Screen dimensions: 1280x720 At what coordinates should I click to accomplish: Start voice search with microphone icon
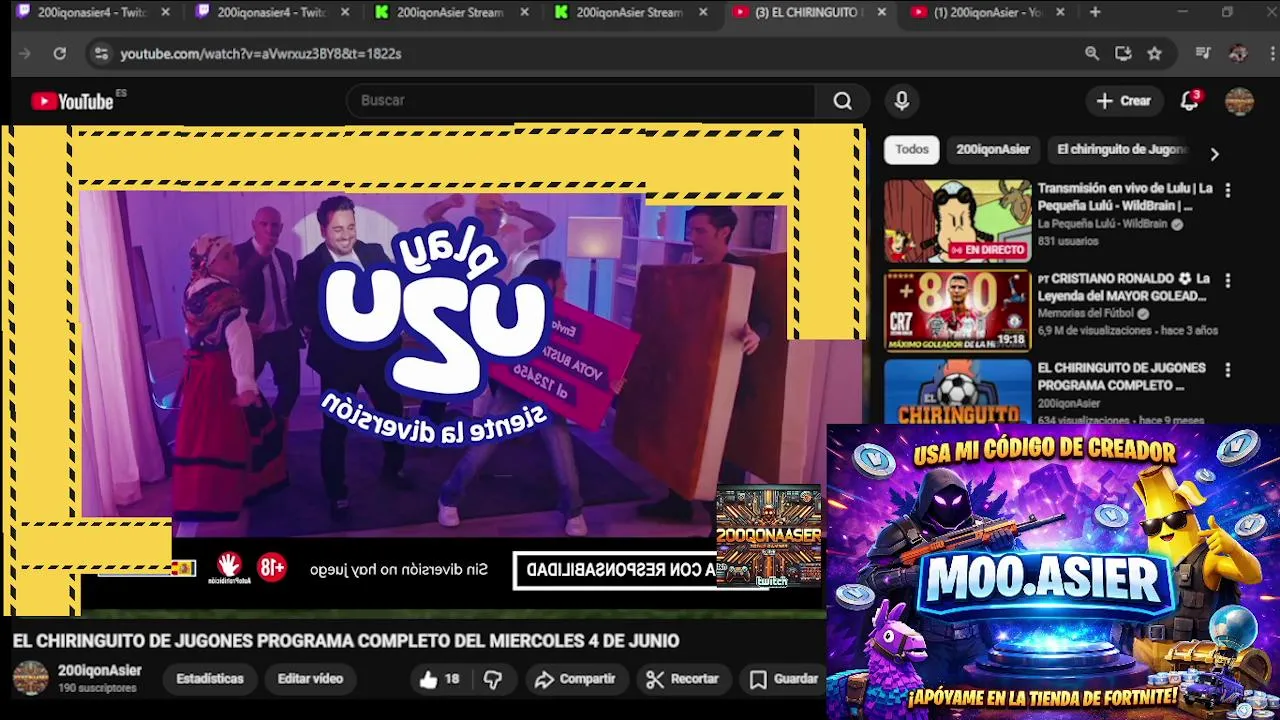(x=902, y=101)
